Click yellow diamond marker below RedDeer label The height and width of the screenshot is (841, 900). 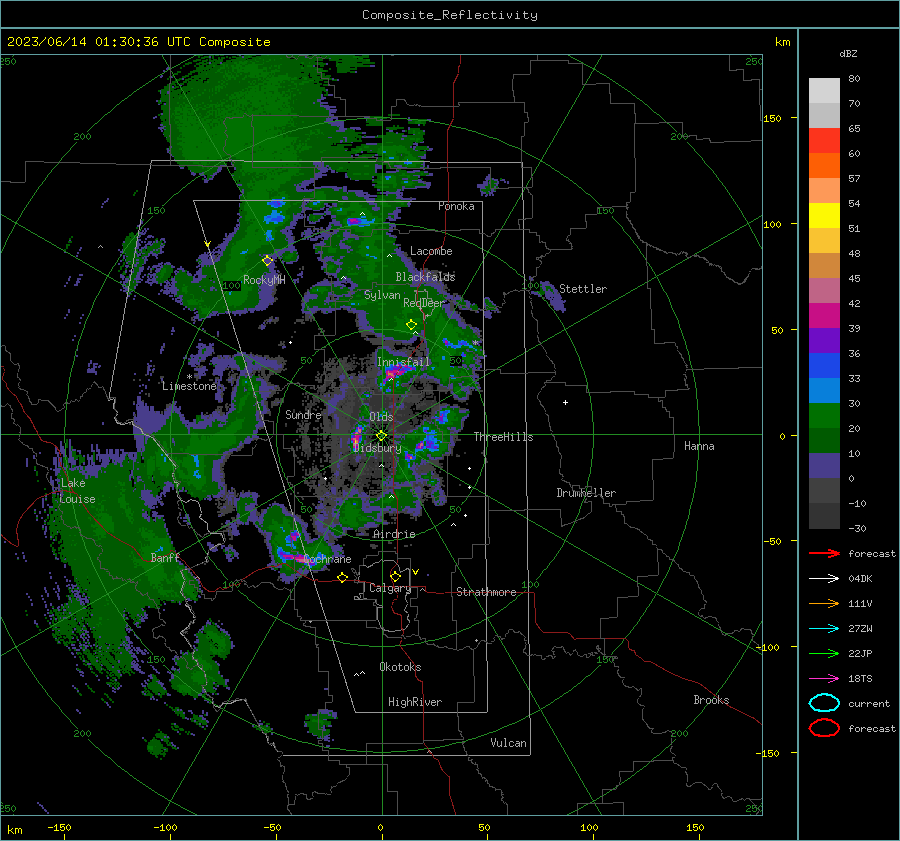(412, 325)
